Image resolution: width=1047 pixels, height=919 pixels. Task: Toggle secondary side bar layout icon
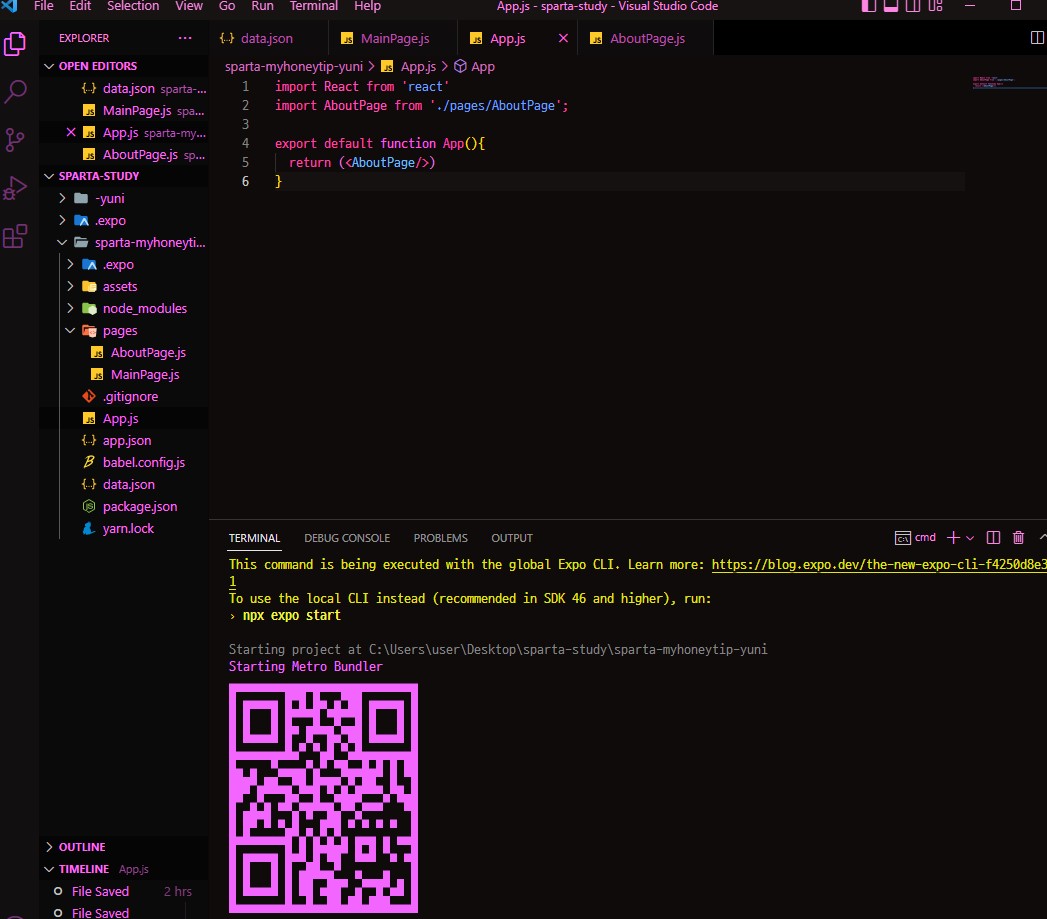(x=913, y=6)
